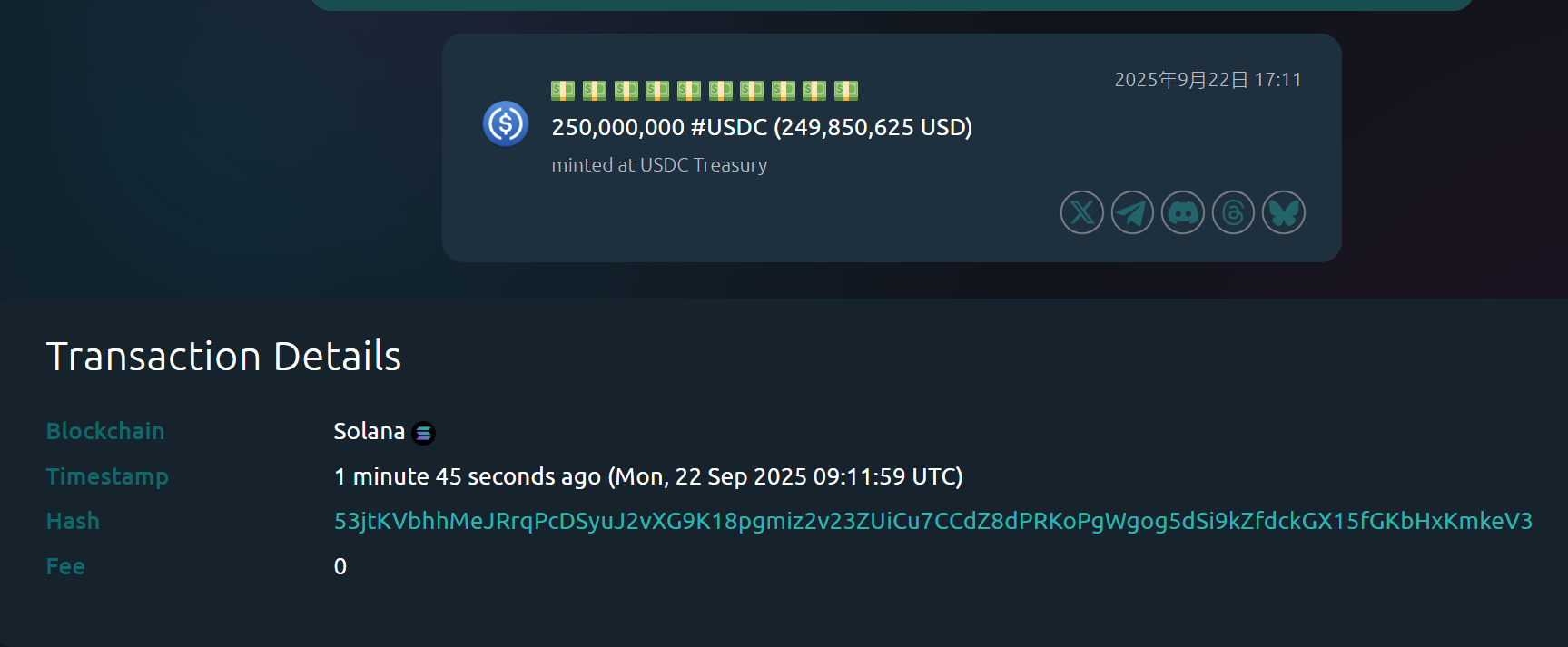Click the first money banknote emoji
This screenshot has height=647, width=1568.
(563, 90)
